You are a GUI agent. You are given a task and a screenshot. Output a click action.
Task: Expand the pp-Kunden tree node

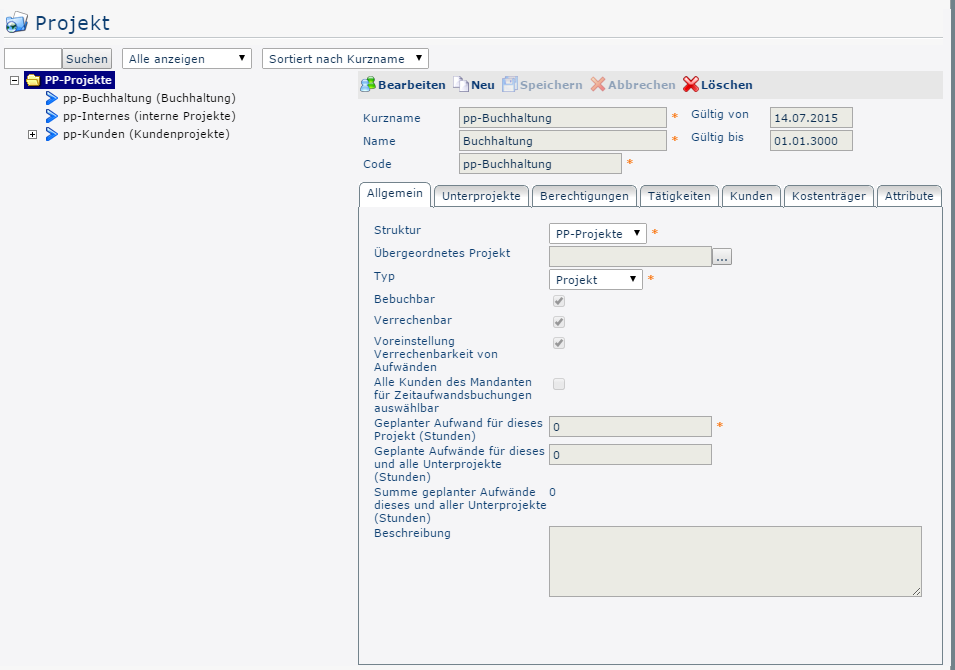(x=32, y=134)
